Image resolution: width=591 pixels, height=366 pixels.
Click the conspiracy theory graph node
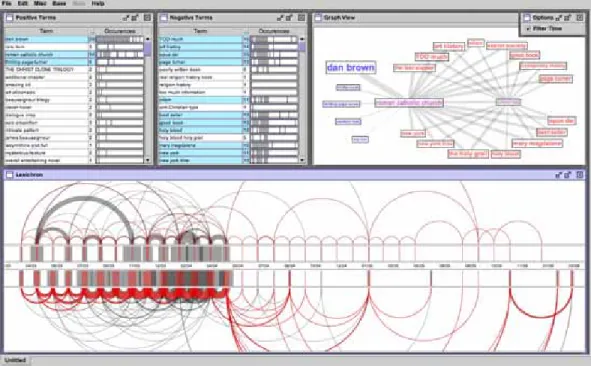543,66
